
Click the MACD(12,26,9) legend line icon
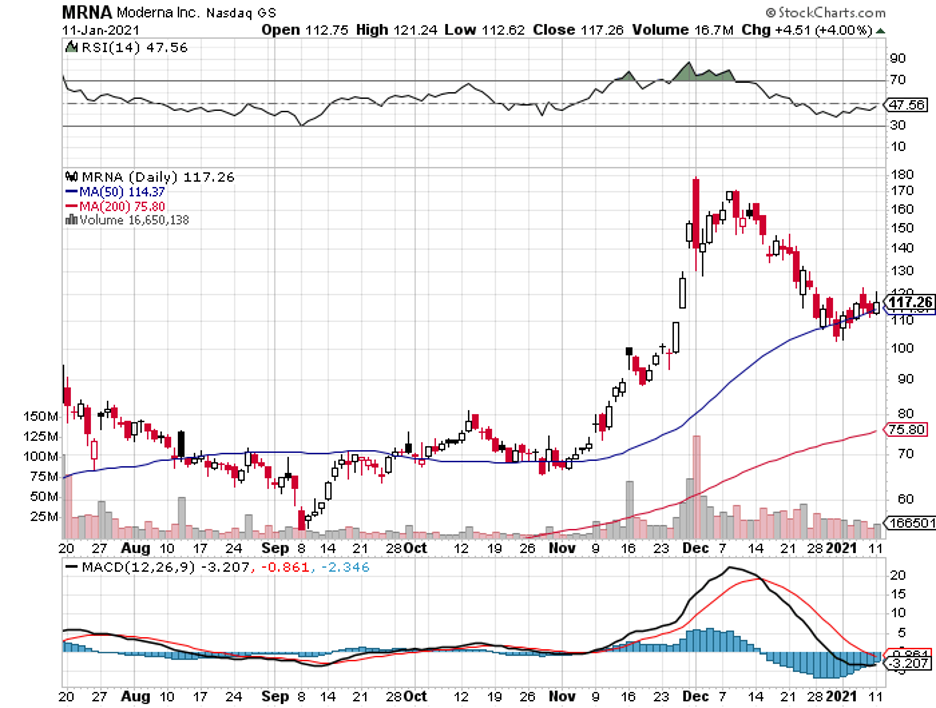click(x=72, y=566)
